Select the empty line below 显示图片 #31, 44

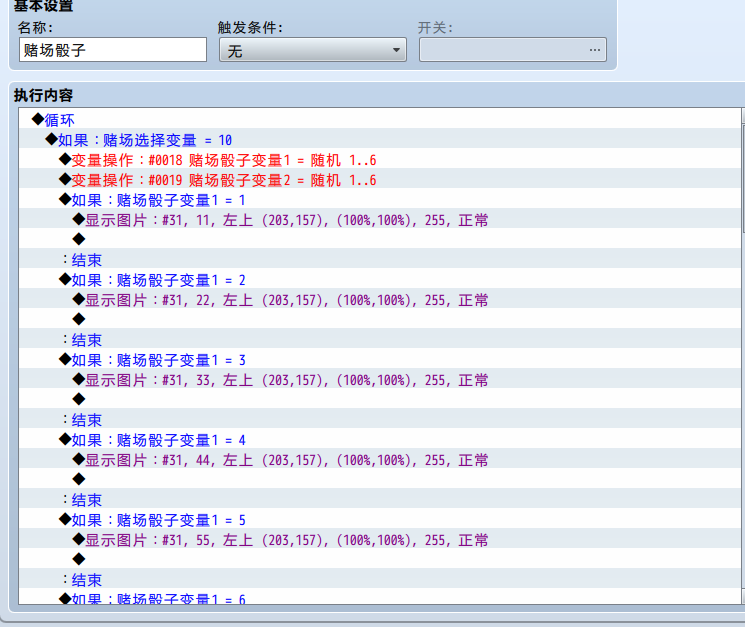click(x=380, y=479)
